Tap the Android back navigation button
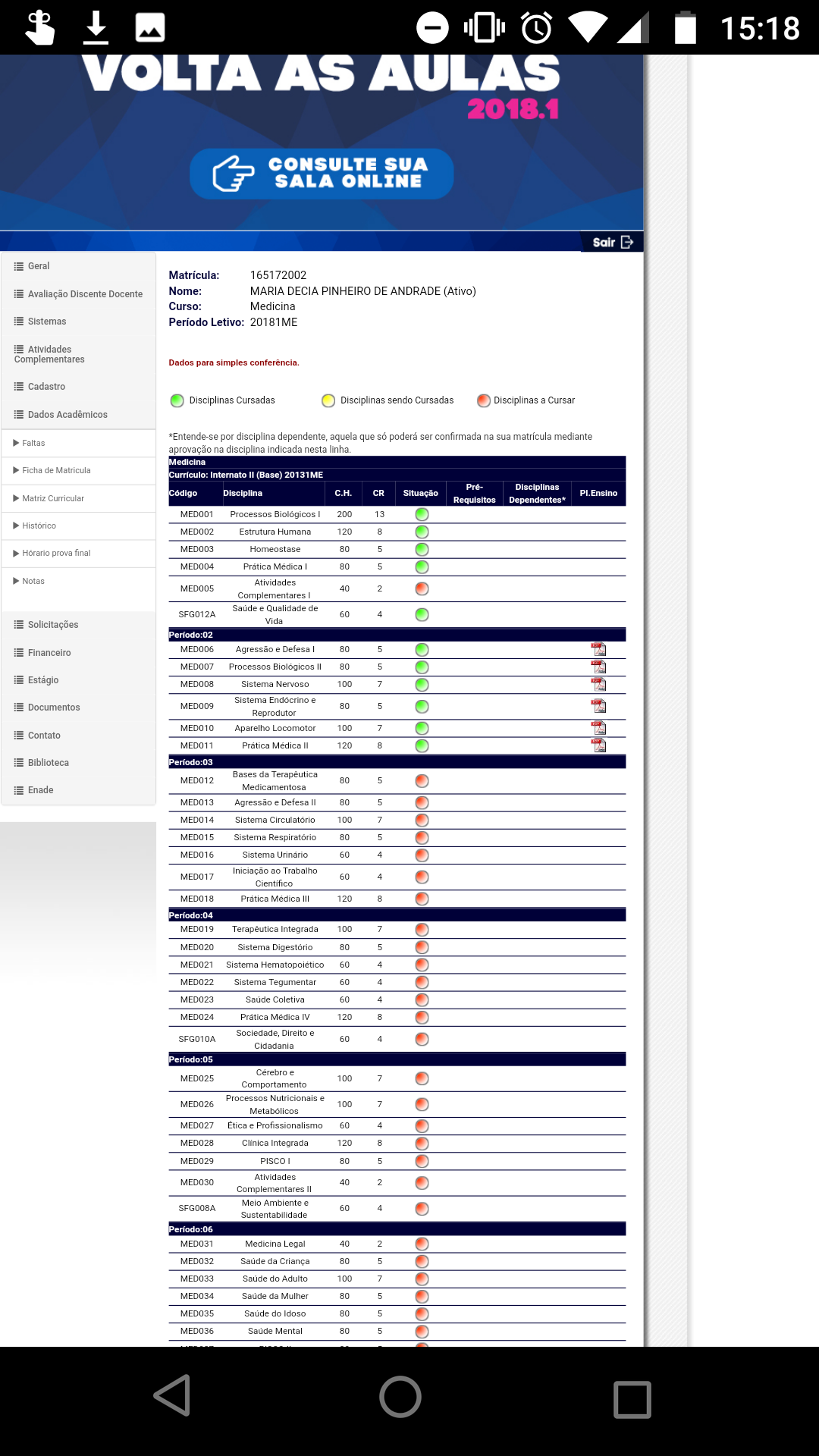Image resolution: width=819 pixels, height=1456 pixels. pyautogui.click(x=172, y=1395)
